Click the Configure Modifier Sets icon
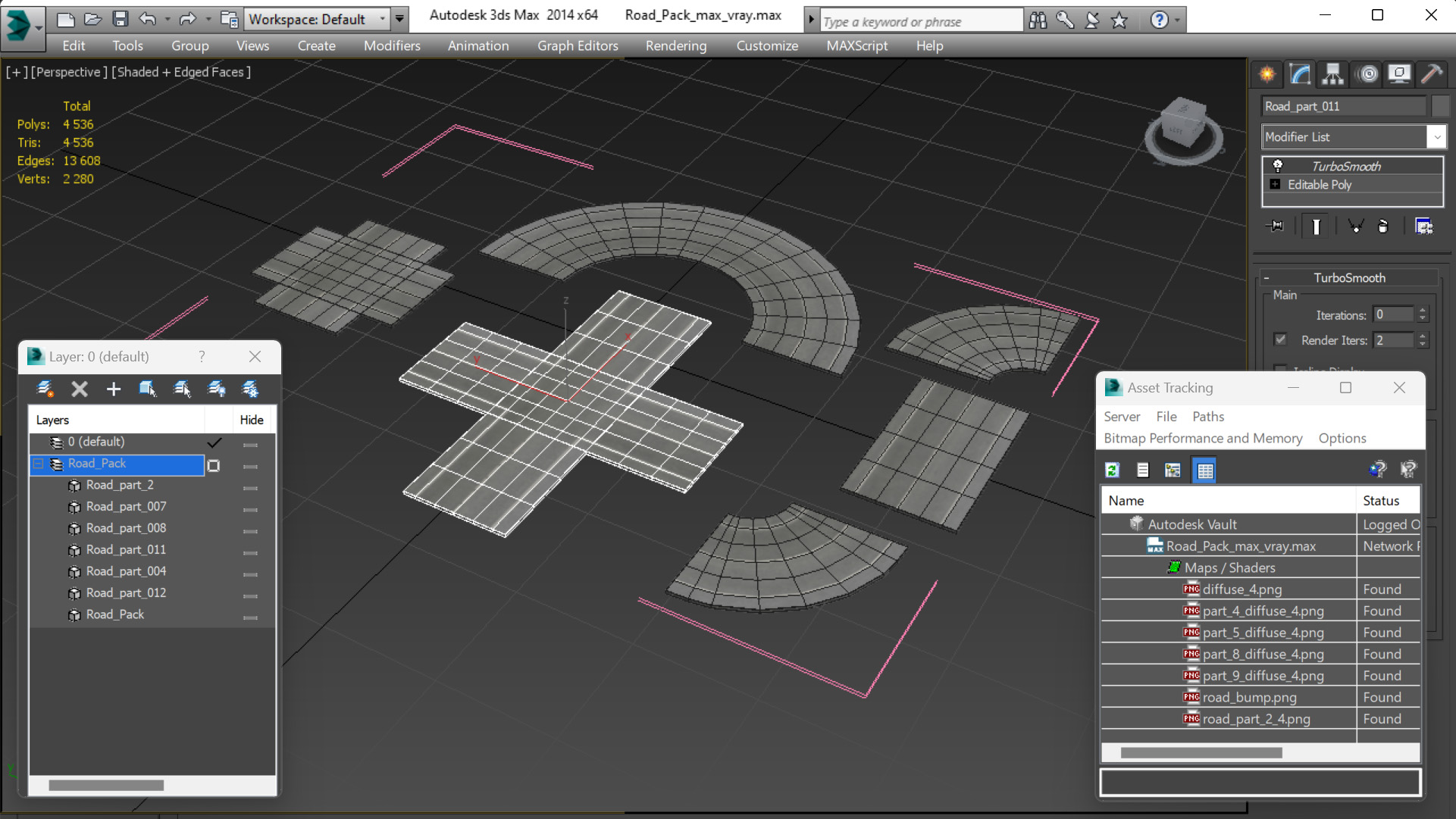The width and height of the screenshot is (1456, 819). coord(1423,227)
